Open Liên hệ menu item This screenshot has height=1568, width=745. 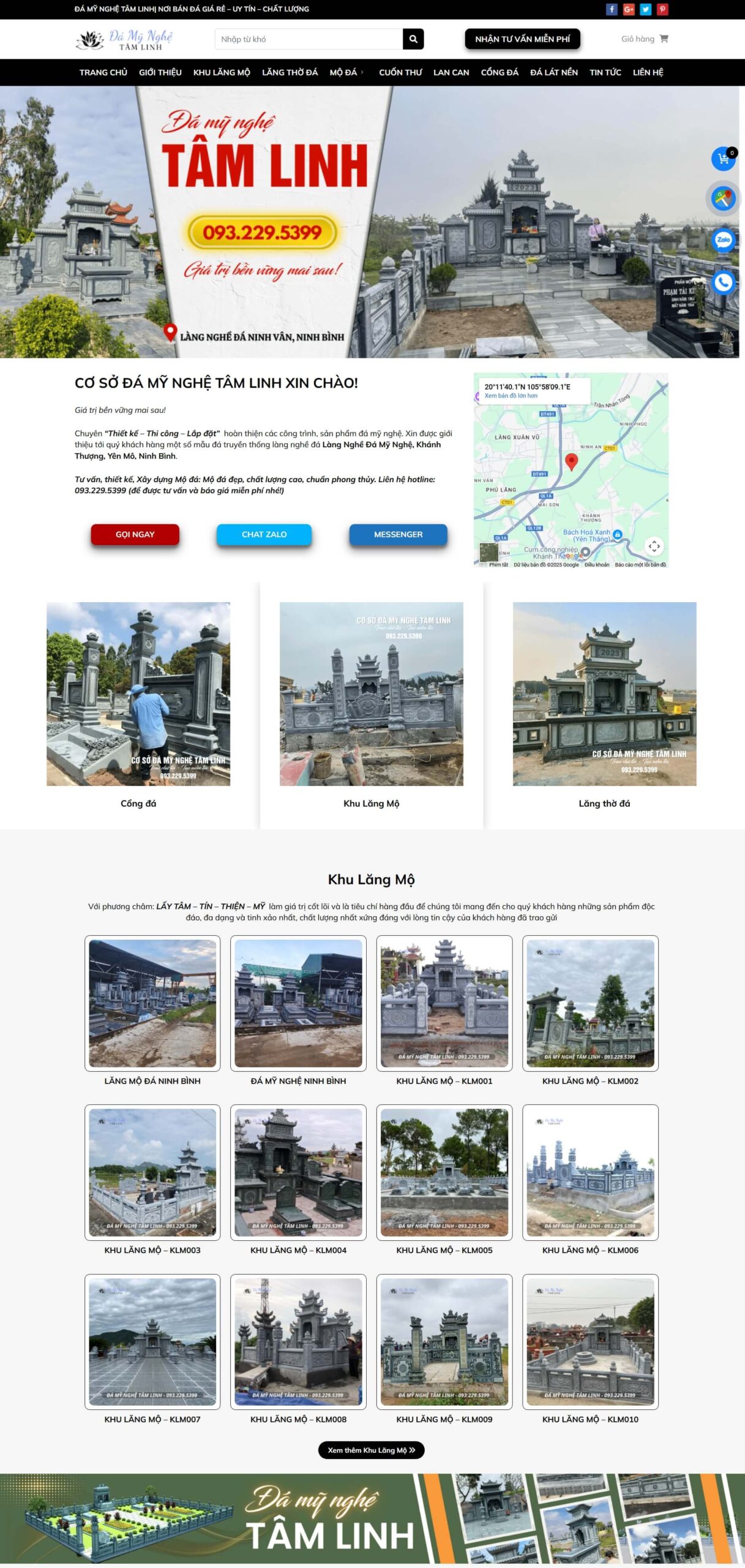(x=648, y=72)
